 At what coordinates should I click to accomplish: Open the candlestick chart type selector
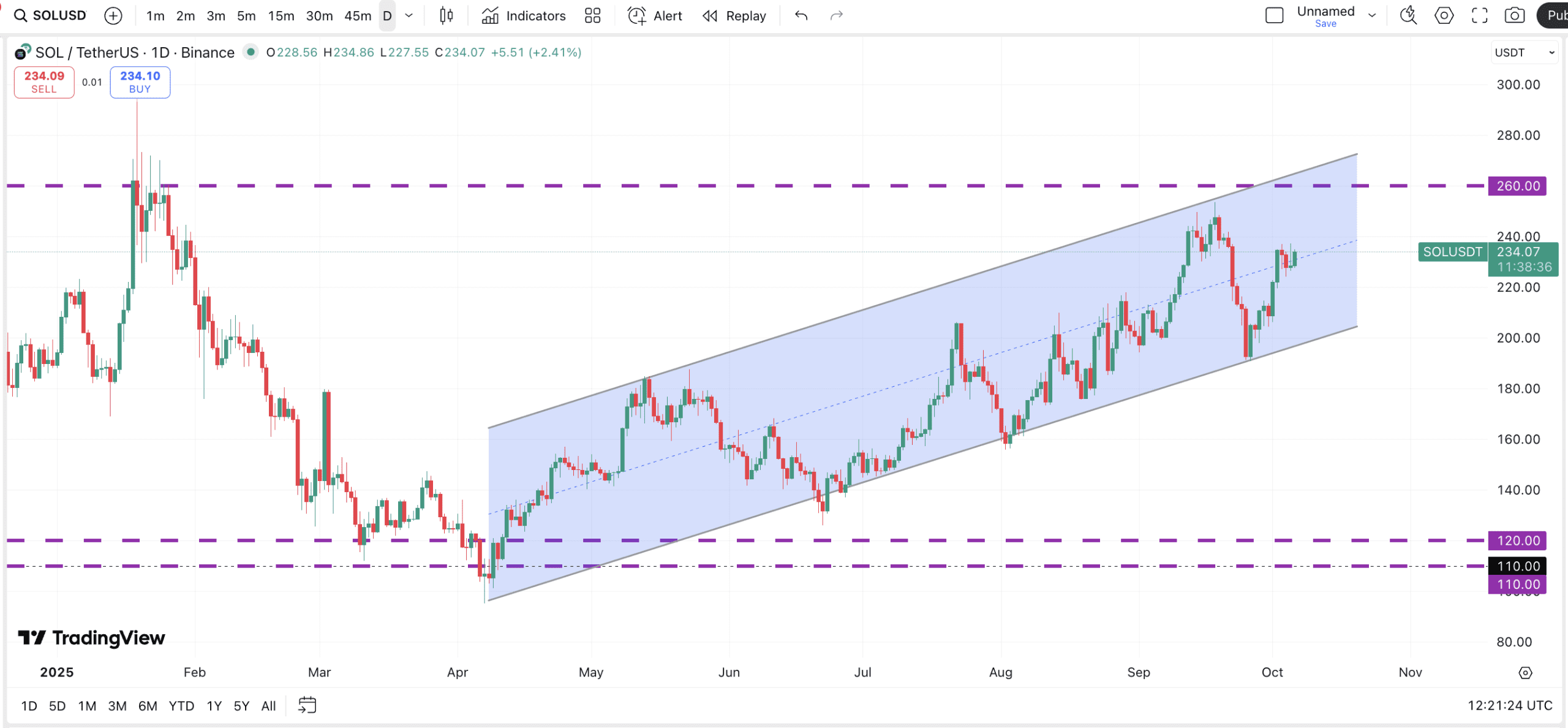click(446, 16)
